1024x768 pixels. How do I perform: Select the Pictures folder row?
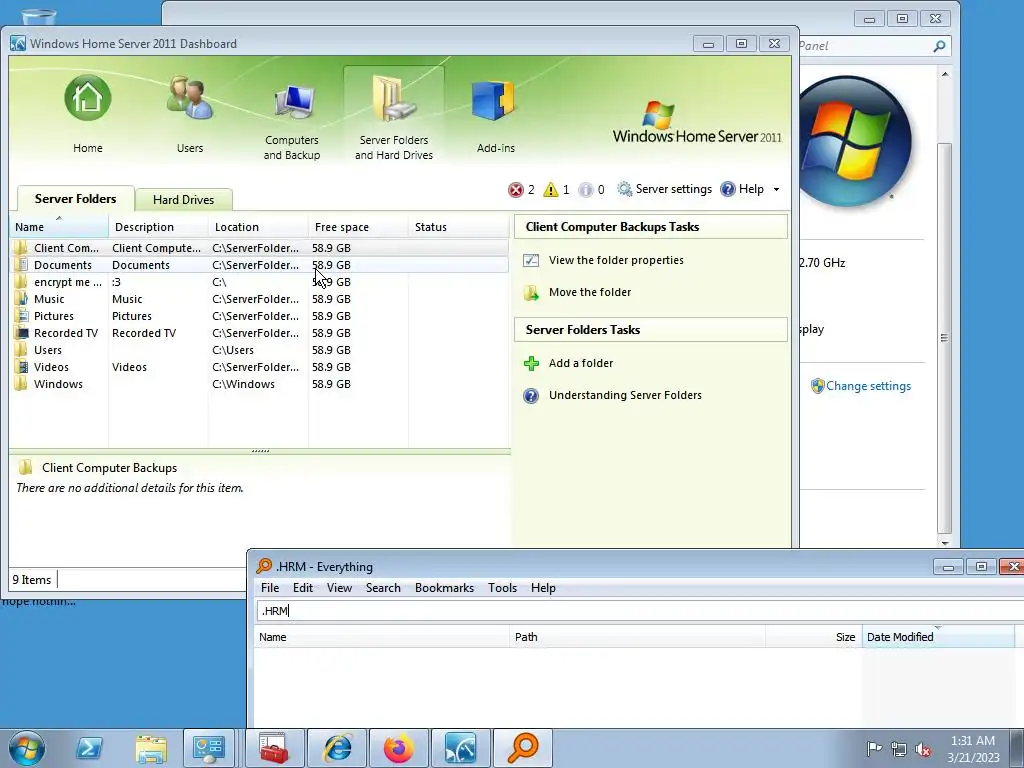pyautogui.click(x=259, y=315)
